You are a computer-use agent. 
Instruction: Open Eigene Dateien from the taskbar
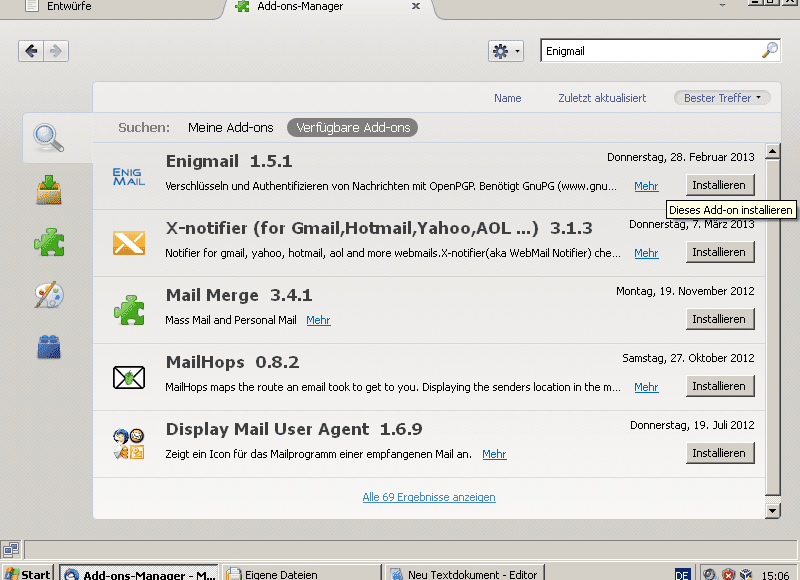click(x=300, y=574)
